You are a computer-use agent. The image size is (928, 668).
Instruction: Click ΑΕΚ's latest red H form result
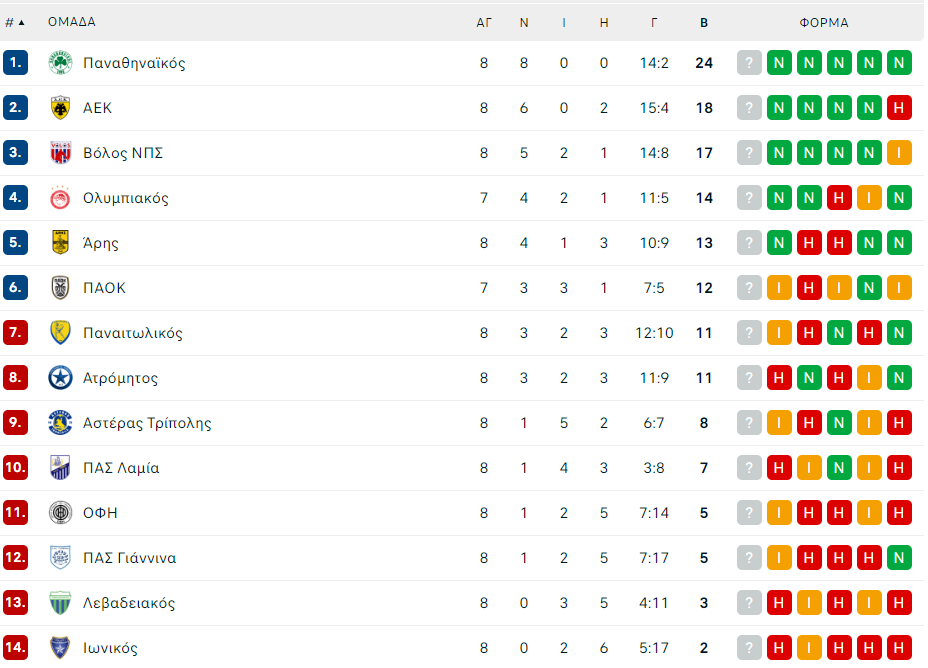[x=899, y=108]
